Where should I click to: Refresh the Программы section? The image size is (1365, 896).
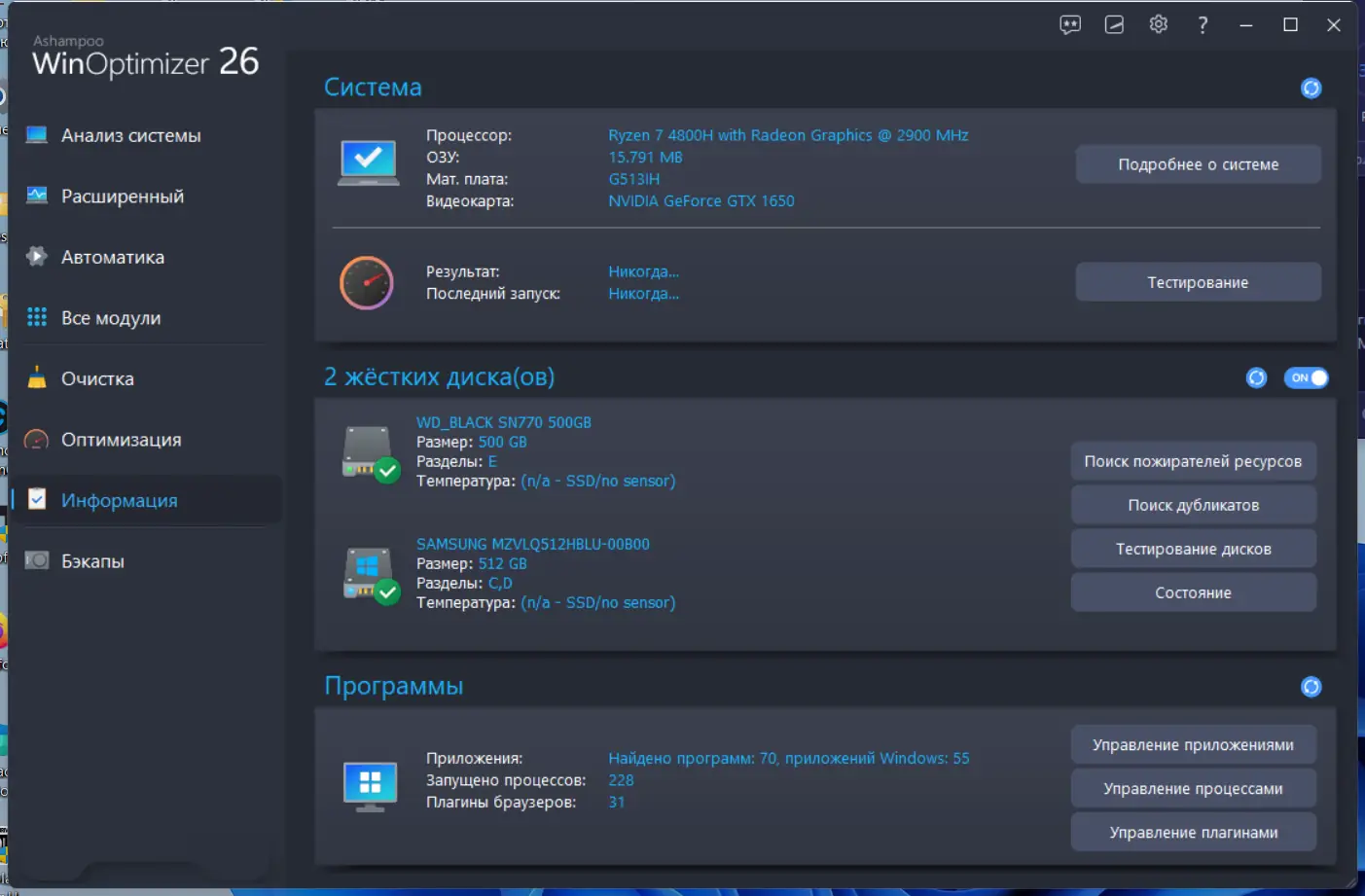coord(1311,686)
